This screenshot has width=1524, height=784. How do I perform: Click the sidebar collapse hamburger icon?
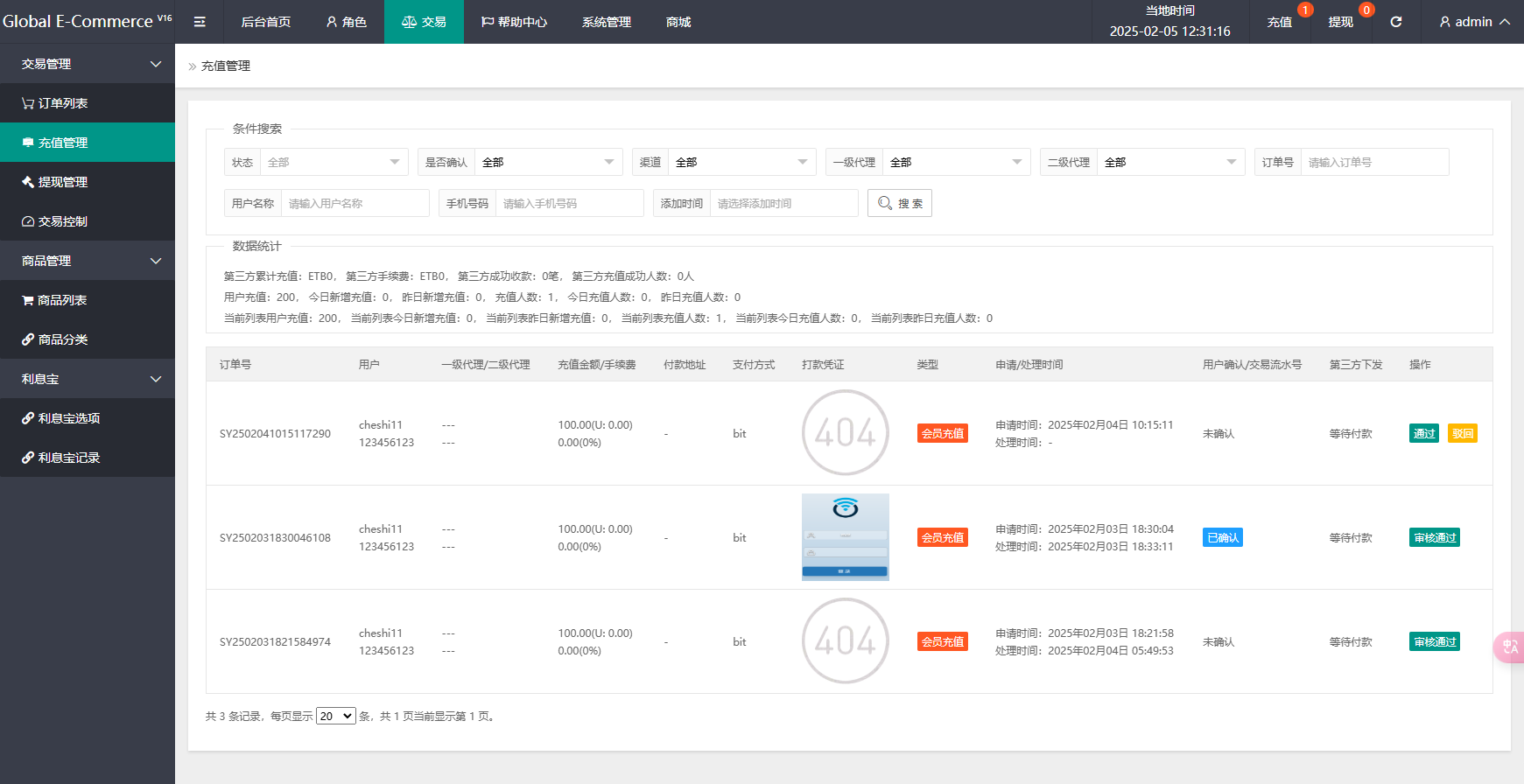[200, 22]
